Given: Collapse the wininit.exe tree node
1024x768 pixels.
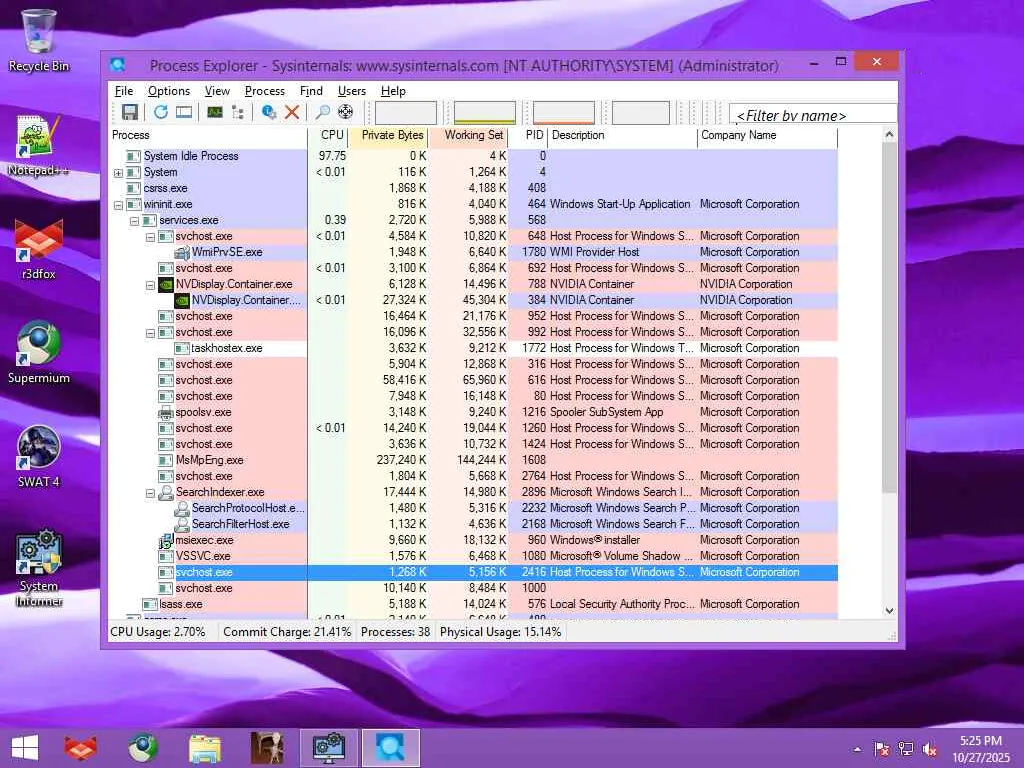Looking at the screenshot, I should point(118,205).
